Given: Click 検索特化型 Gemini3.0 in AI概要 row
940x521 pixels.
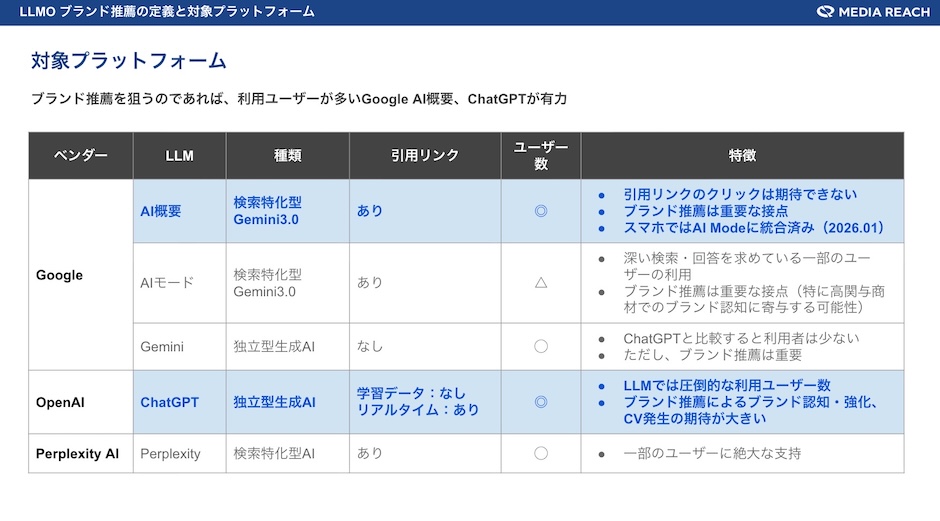Looking at the screenshot, I should click(267, 211).
